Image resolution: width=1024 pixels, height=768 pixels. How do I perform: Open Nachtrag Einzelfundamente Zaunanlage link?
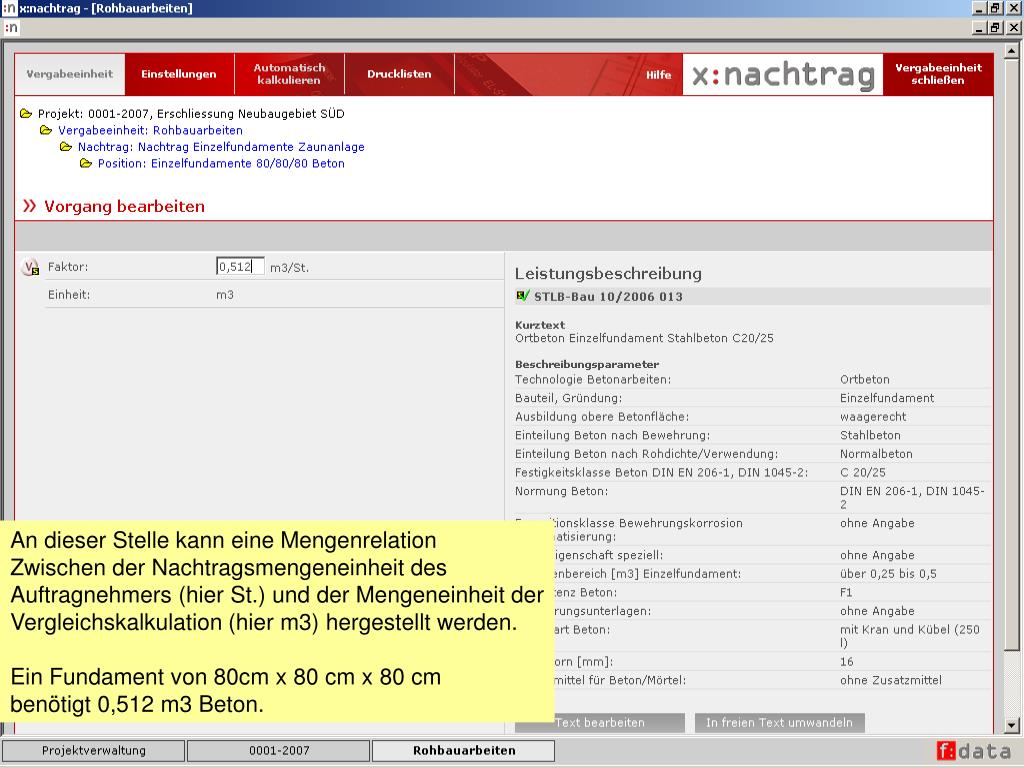point(221,147)
